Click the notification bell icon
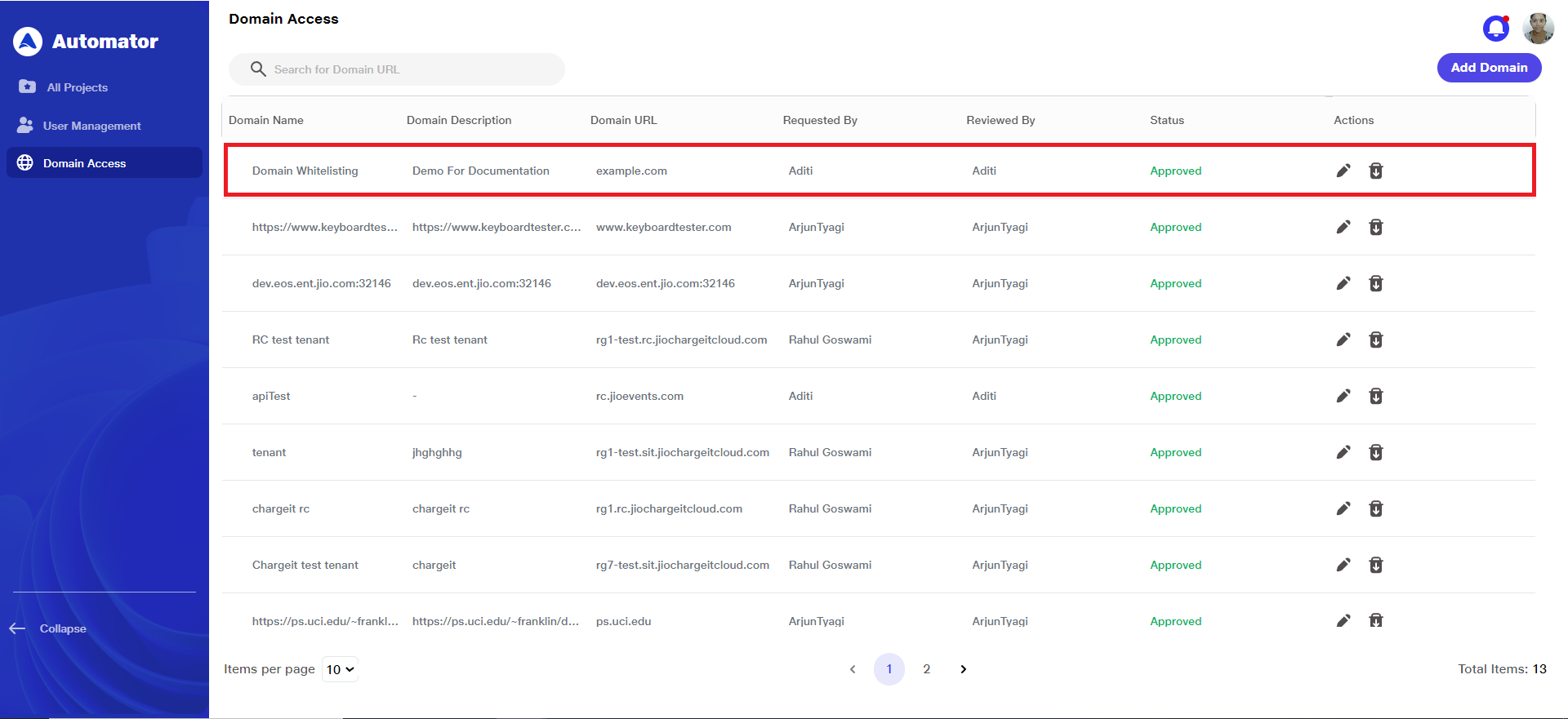 click(1495, 29)
